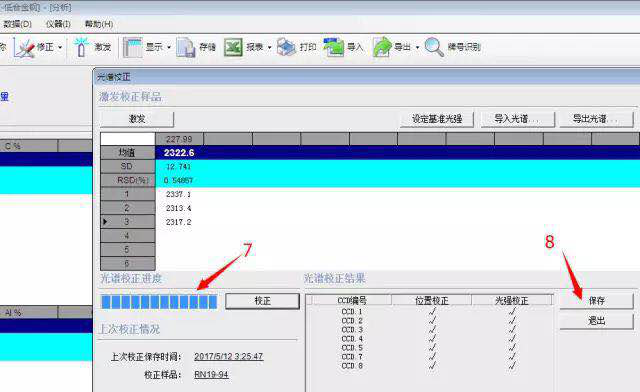The image size is (640, 392).
Task: Click the 牌号识别 magnifier icon
Action: pos(433,47)
